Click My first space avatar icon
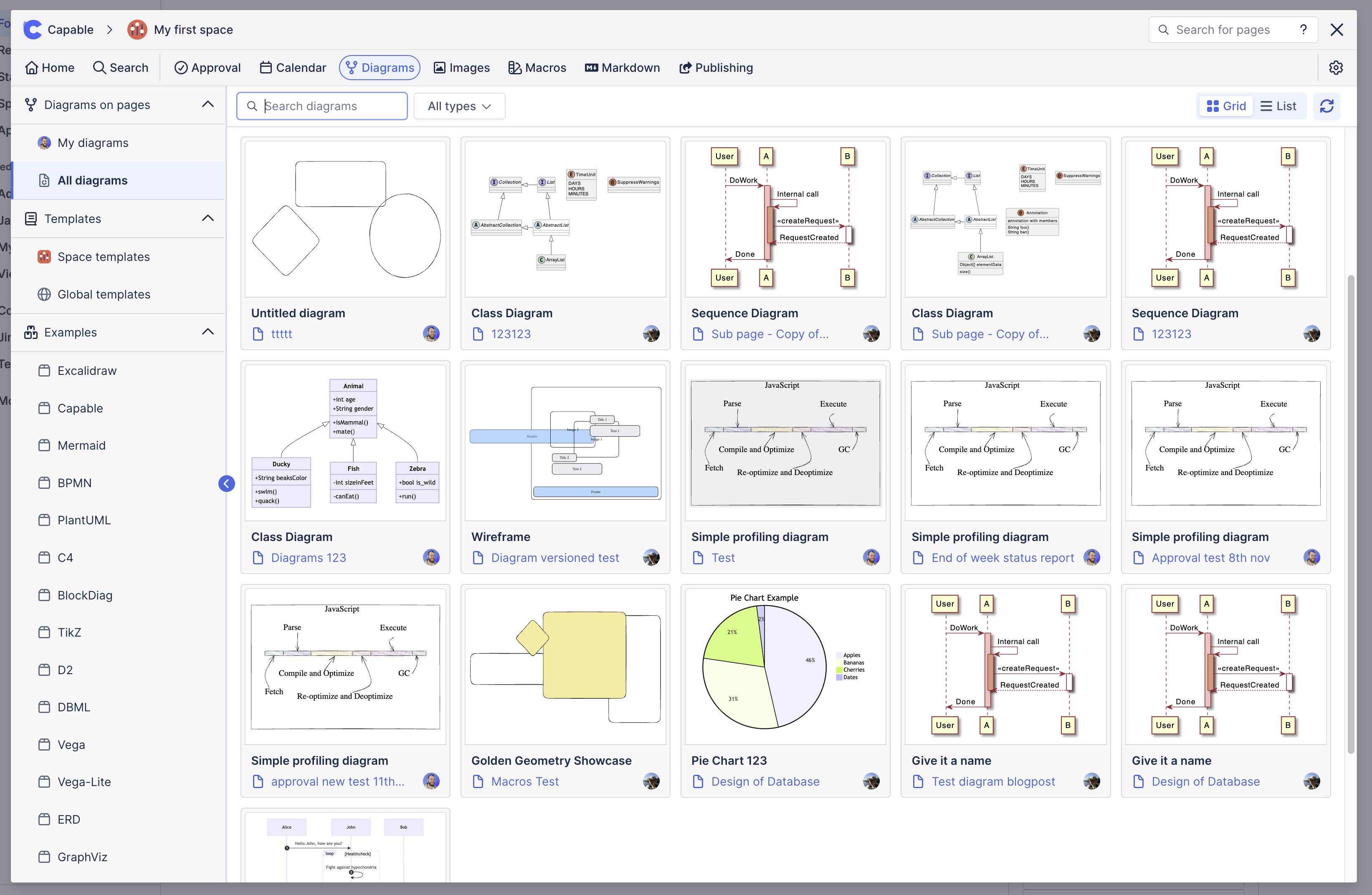The image size is (1372, 895). click(x=137, y=29)
